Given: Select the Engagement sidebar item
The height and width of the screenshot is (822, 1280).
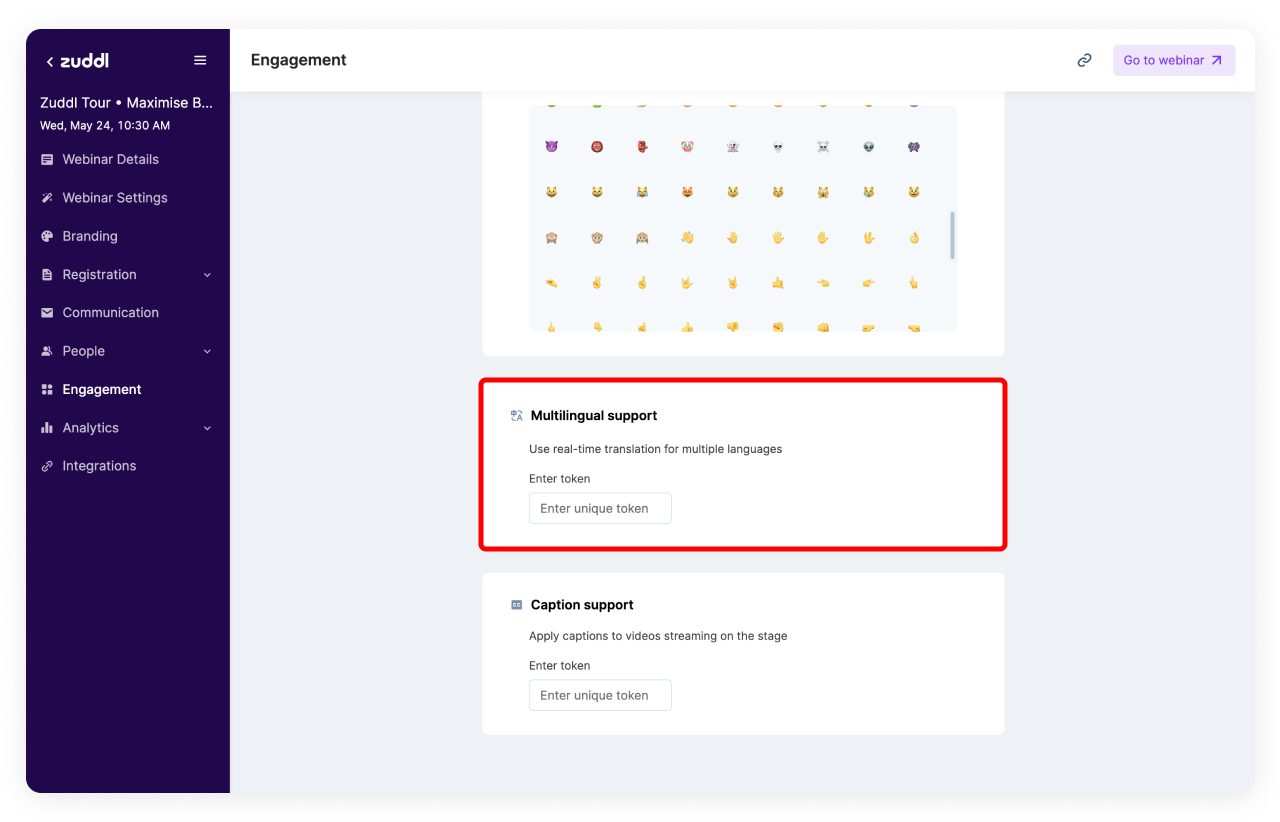Looking at the screenshot, I should coord(102,390).
